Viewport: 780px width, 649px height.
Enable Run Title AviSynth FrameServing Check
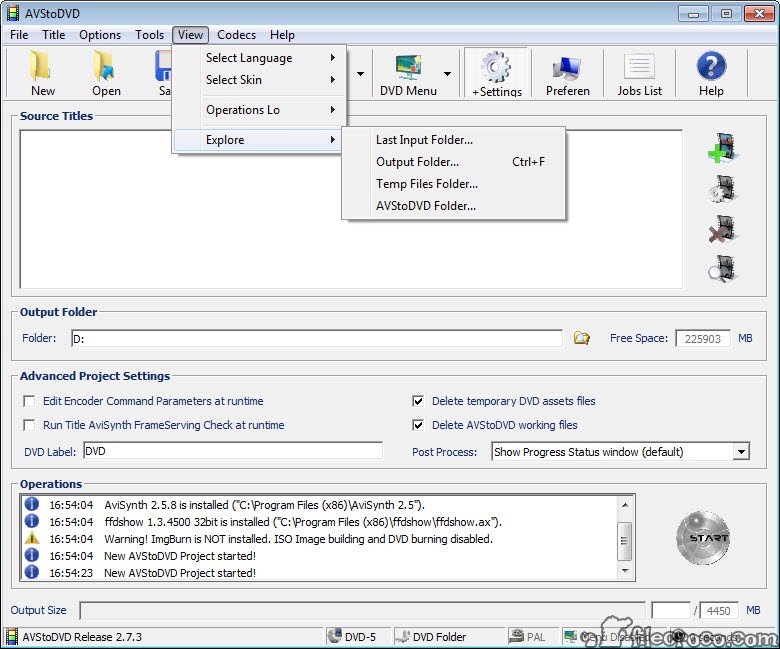pyautogui.click(x=29, y=425)
